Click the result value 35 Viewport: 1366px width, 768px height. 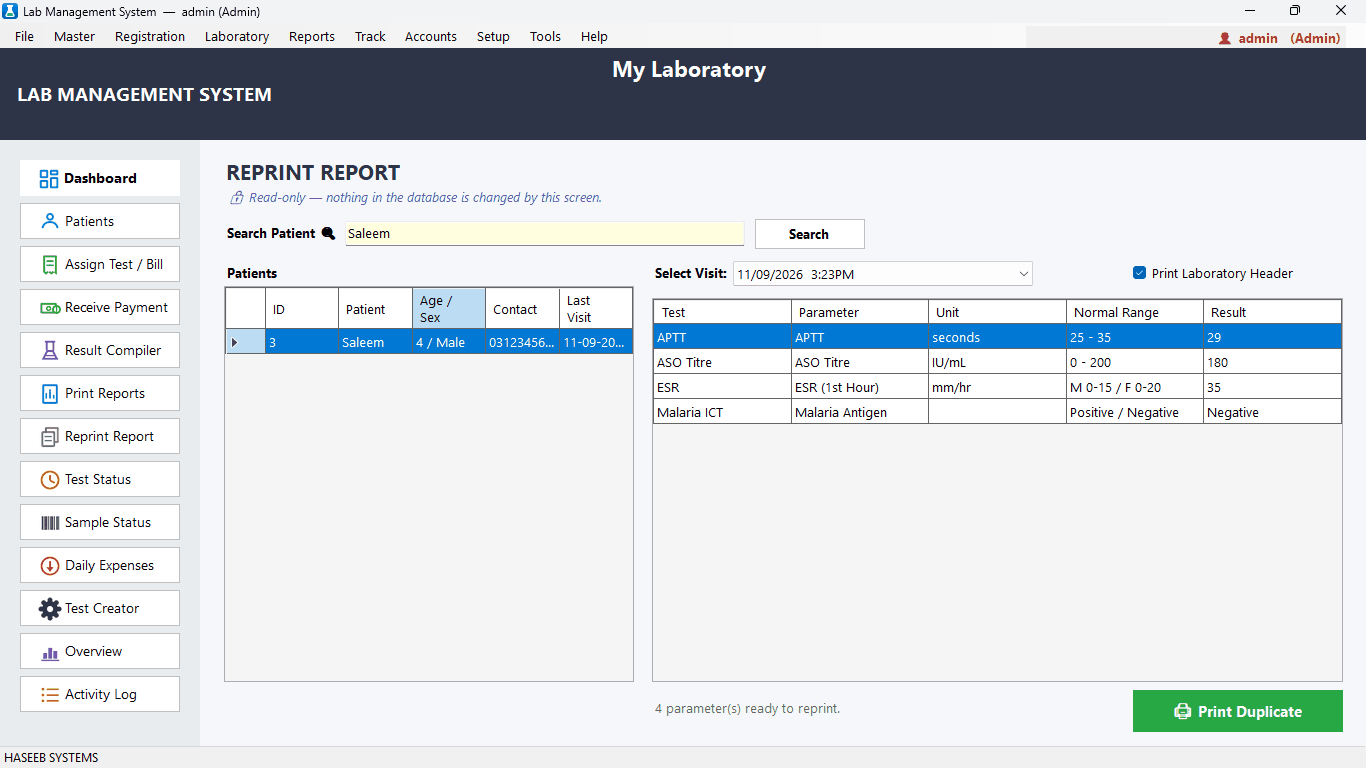click(1272, 387)
